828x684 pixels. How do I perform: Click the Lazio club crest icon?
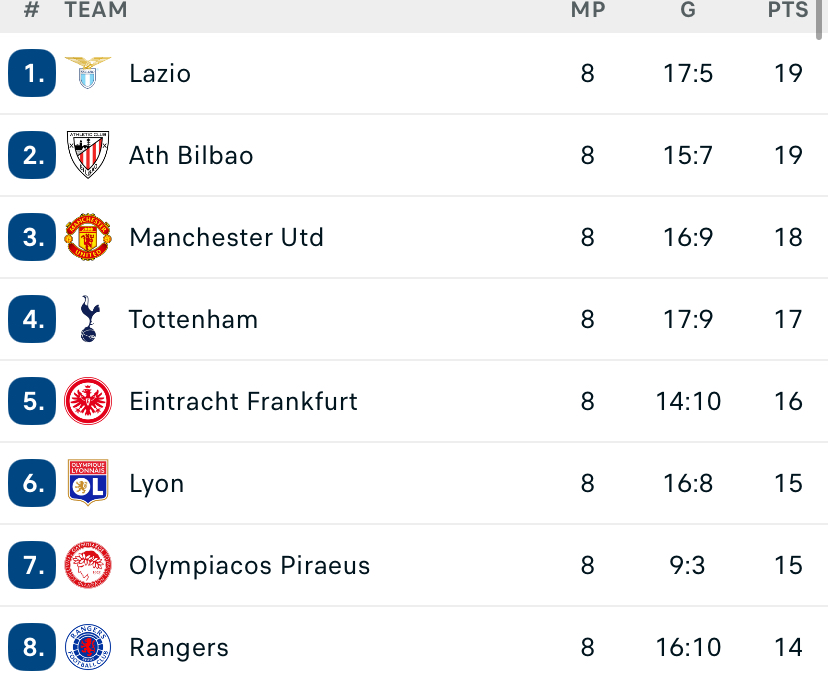point(88,73)
